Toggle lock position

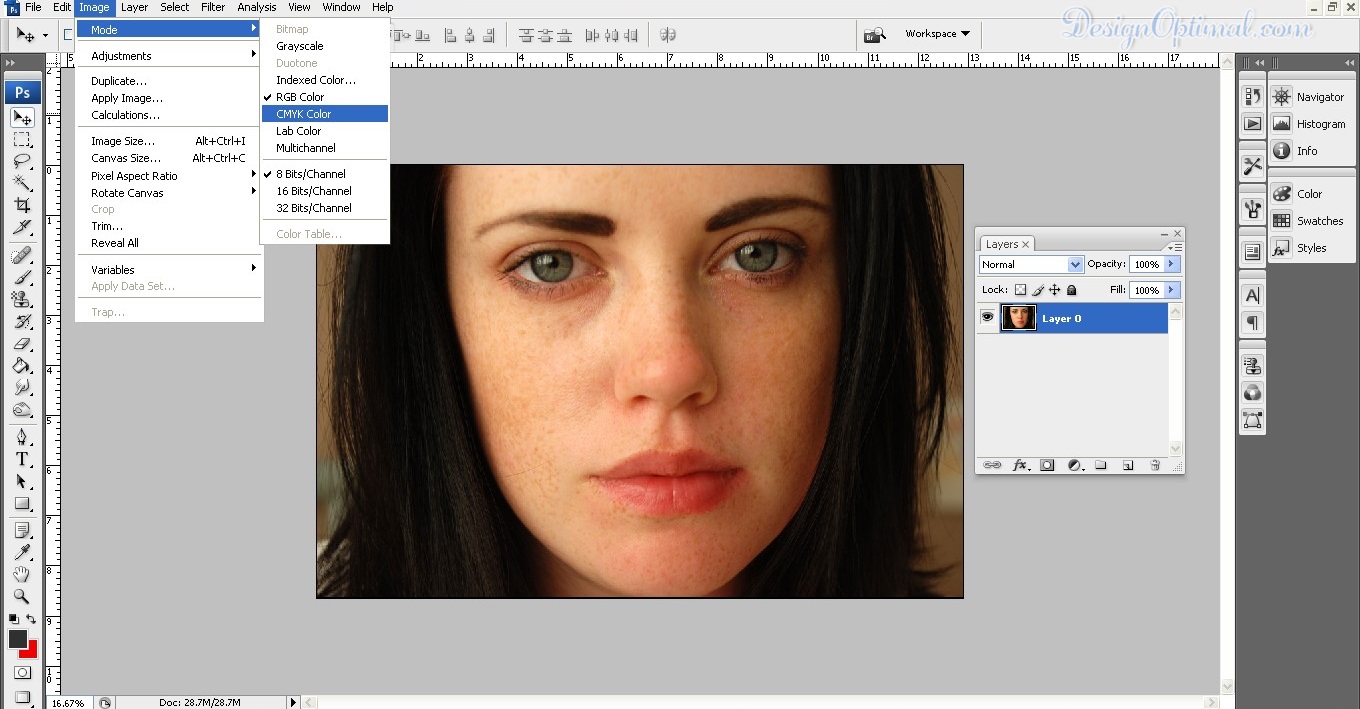[1054, 290]
